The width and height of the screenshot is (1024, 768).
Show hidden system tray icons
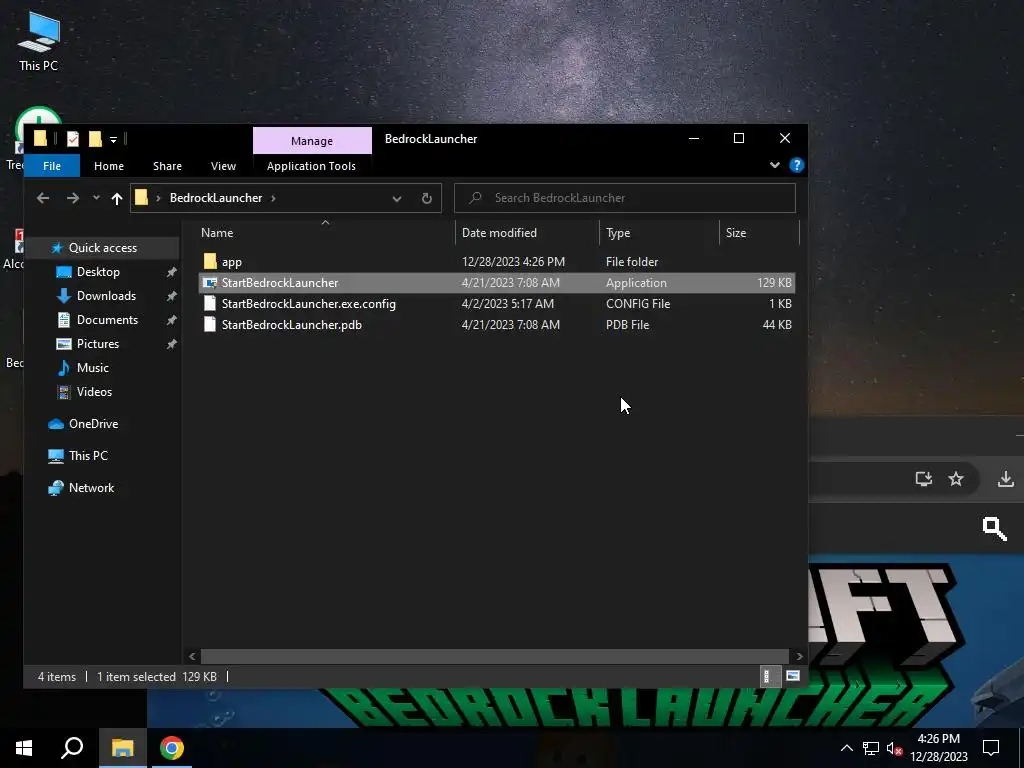(846, 748)
